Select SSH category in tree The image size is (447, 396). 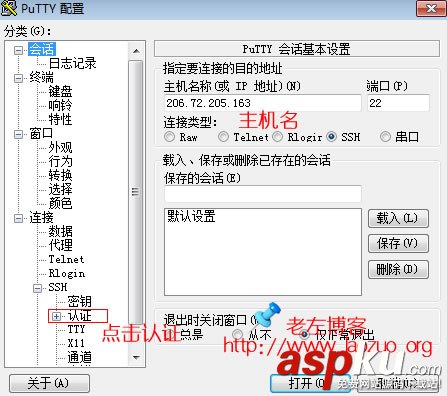click(58, 287)
